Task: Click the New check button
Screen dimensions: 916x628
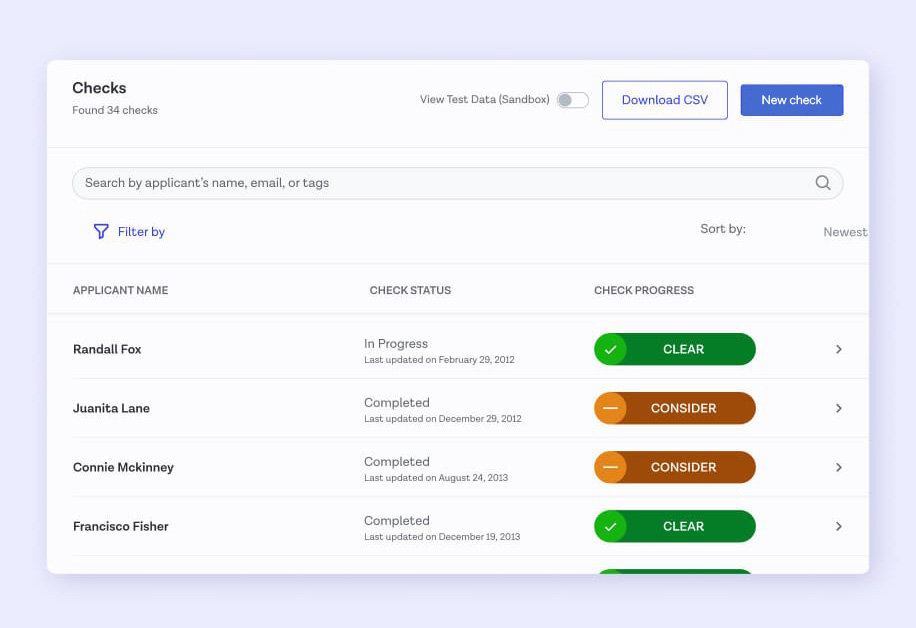Action: tap(792, 100)
